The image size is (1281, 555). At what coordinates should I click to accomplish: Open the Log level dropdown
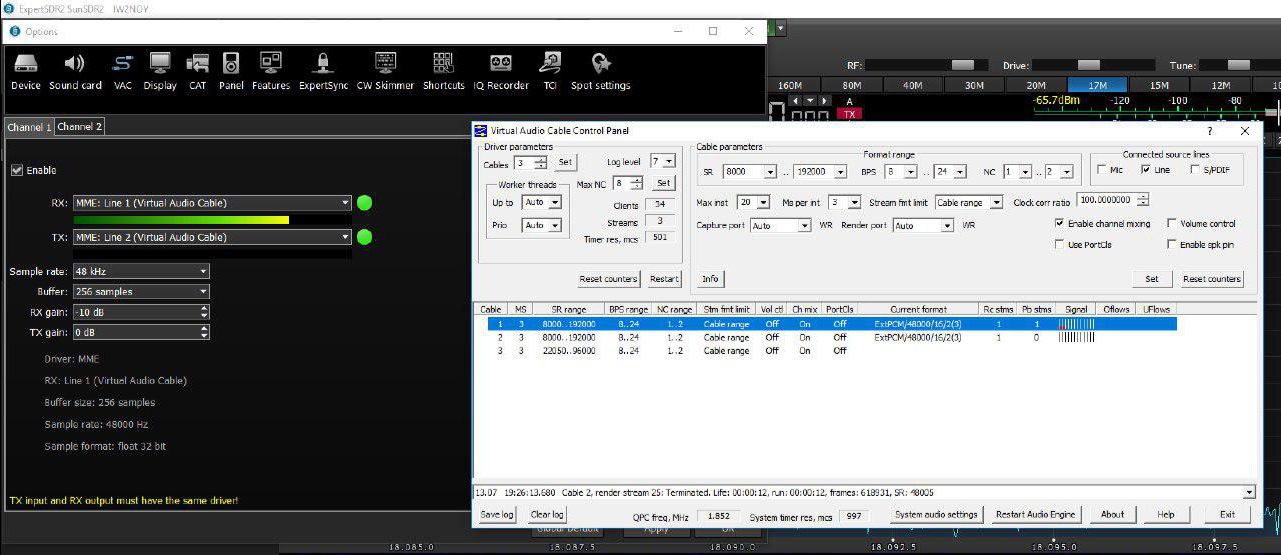point(662,161)
